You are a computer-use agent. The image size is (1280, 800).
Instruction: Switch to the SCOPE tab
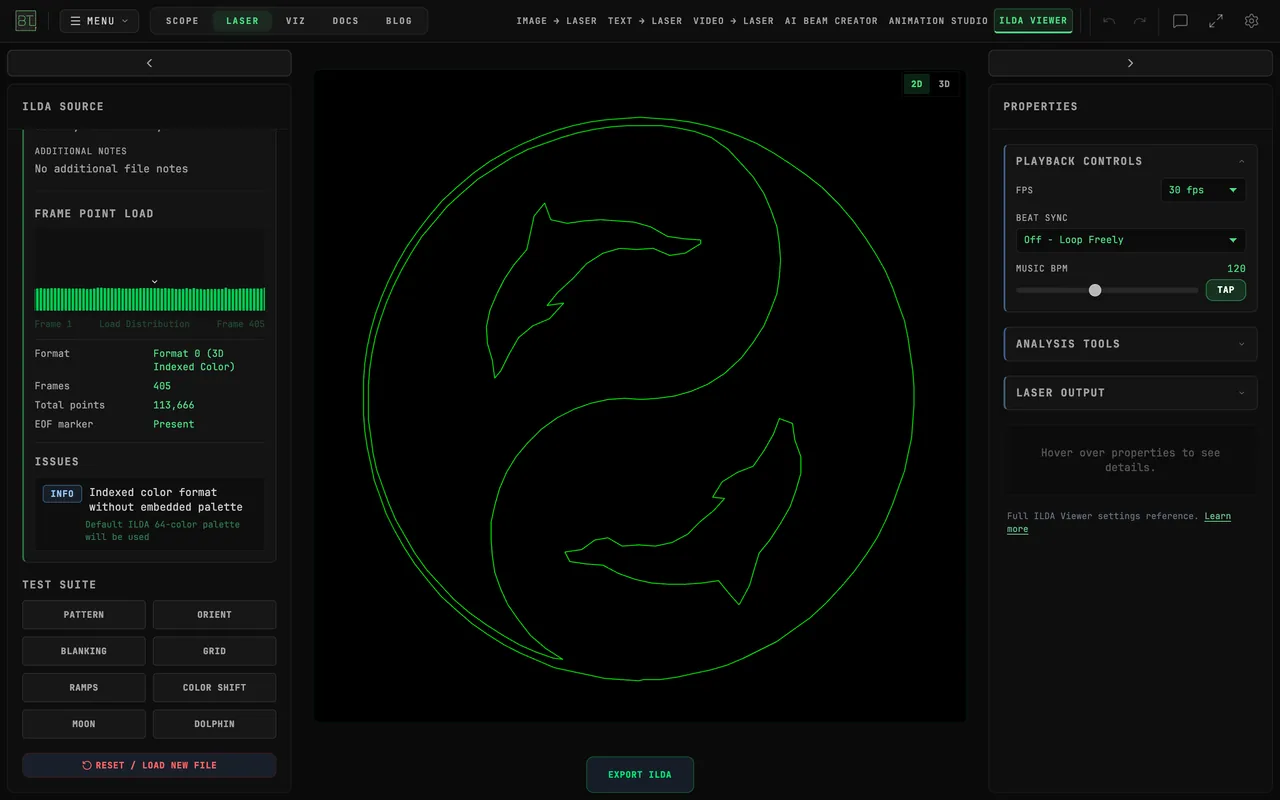tap(182, 21)
